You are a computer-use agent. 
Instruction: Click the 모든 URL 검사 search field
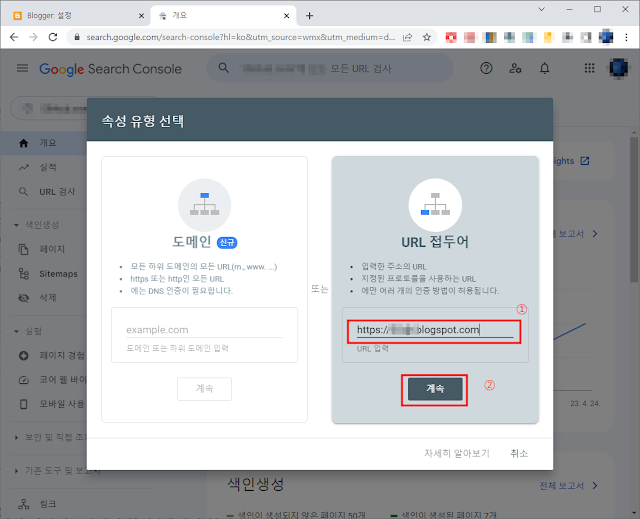pos(330,68)
